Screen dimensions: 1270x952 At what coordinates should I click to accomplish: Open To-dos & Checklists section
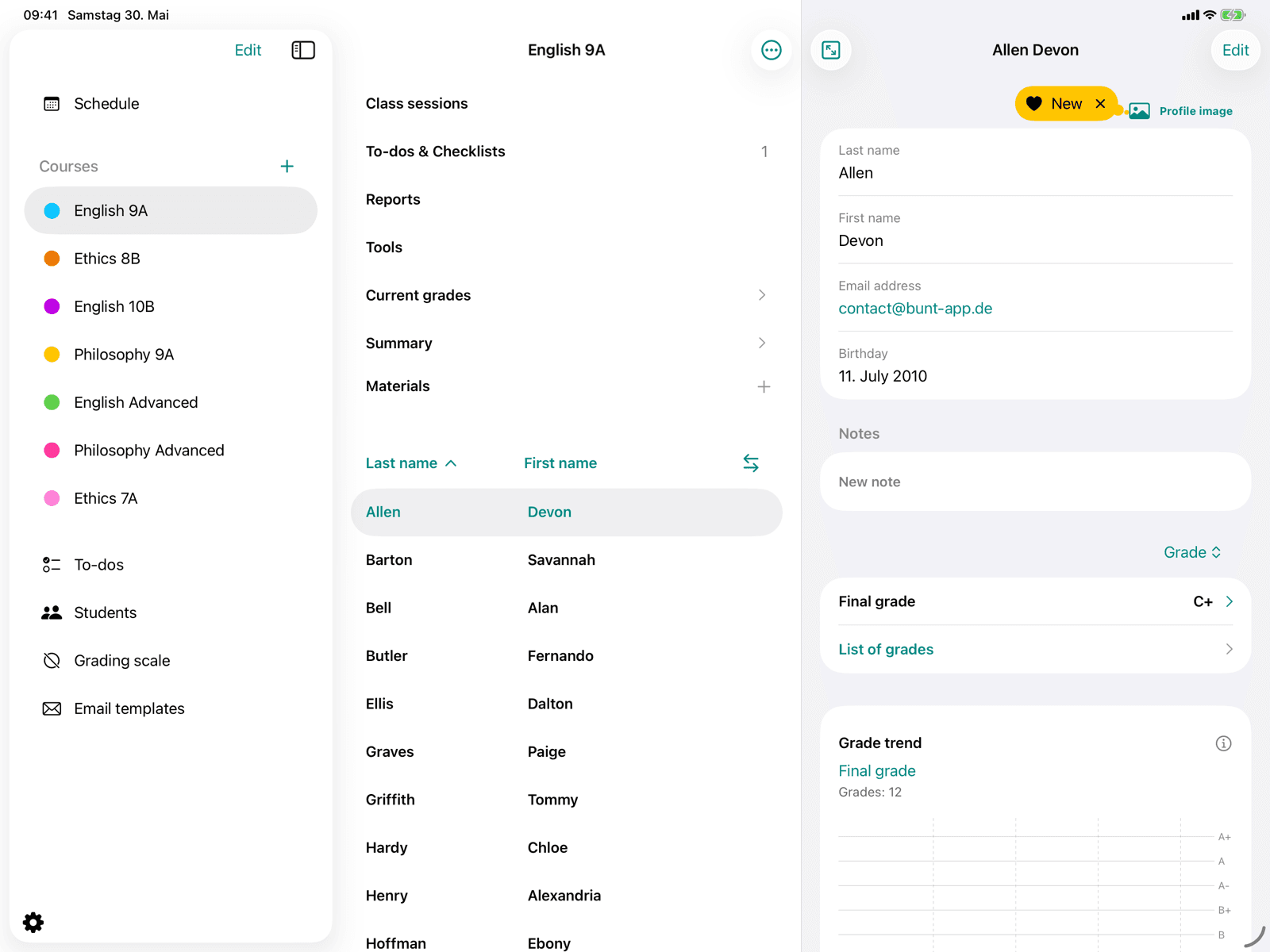coord(567,152)
